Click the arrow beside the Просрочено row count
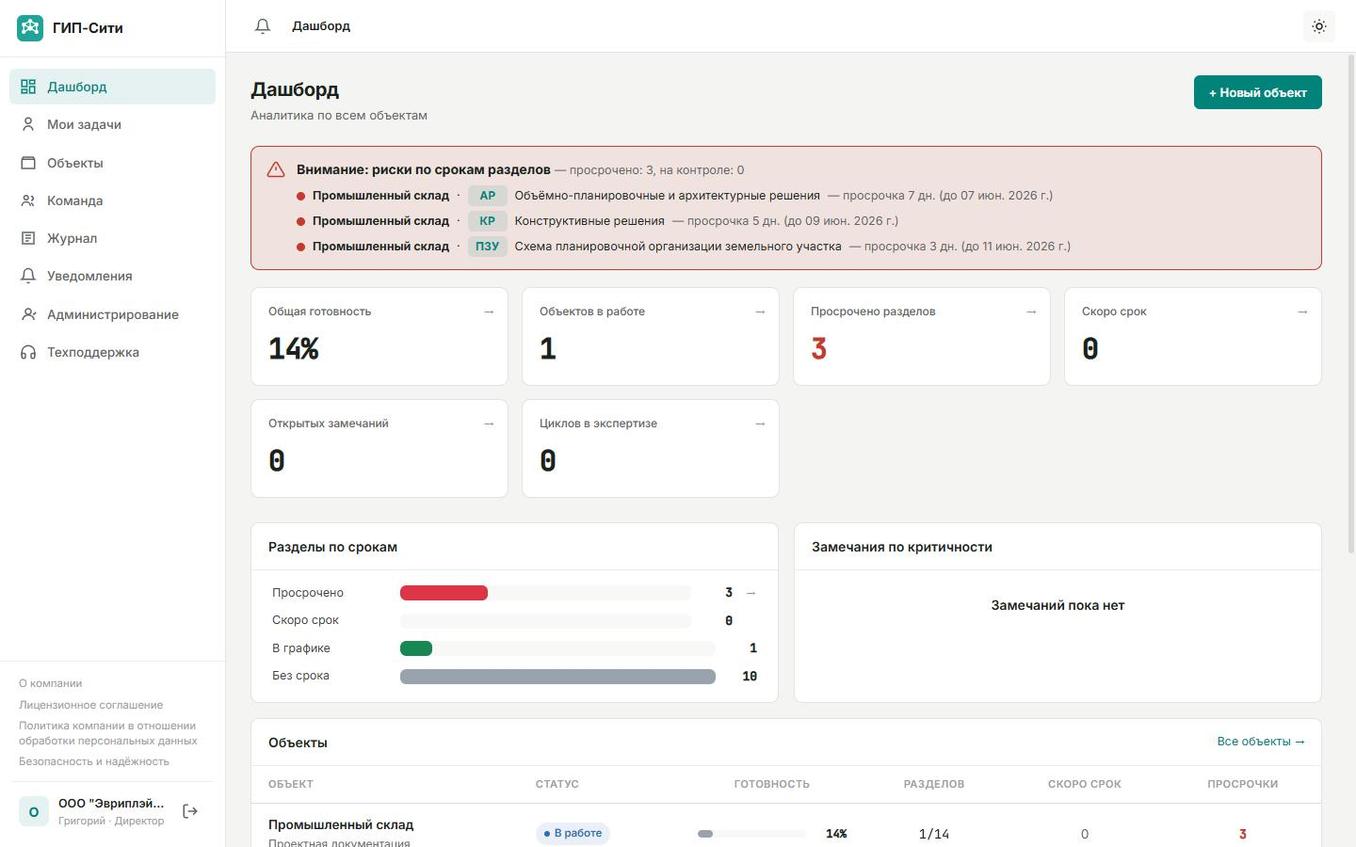 [x=751, y=593]
